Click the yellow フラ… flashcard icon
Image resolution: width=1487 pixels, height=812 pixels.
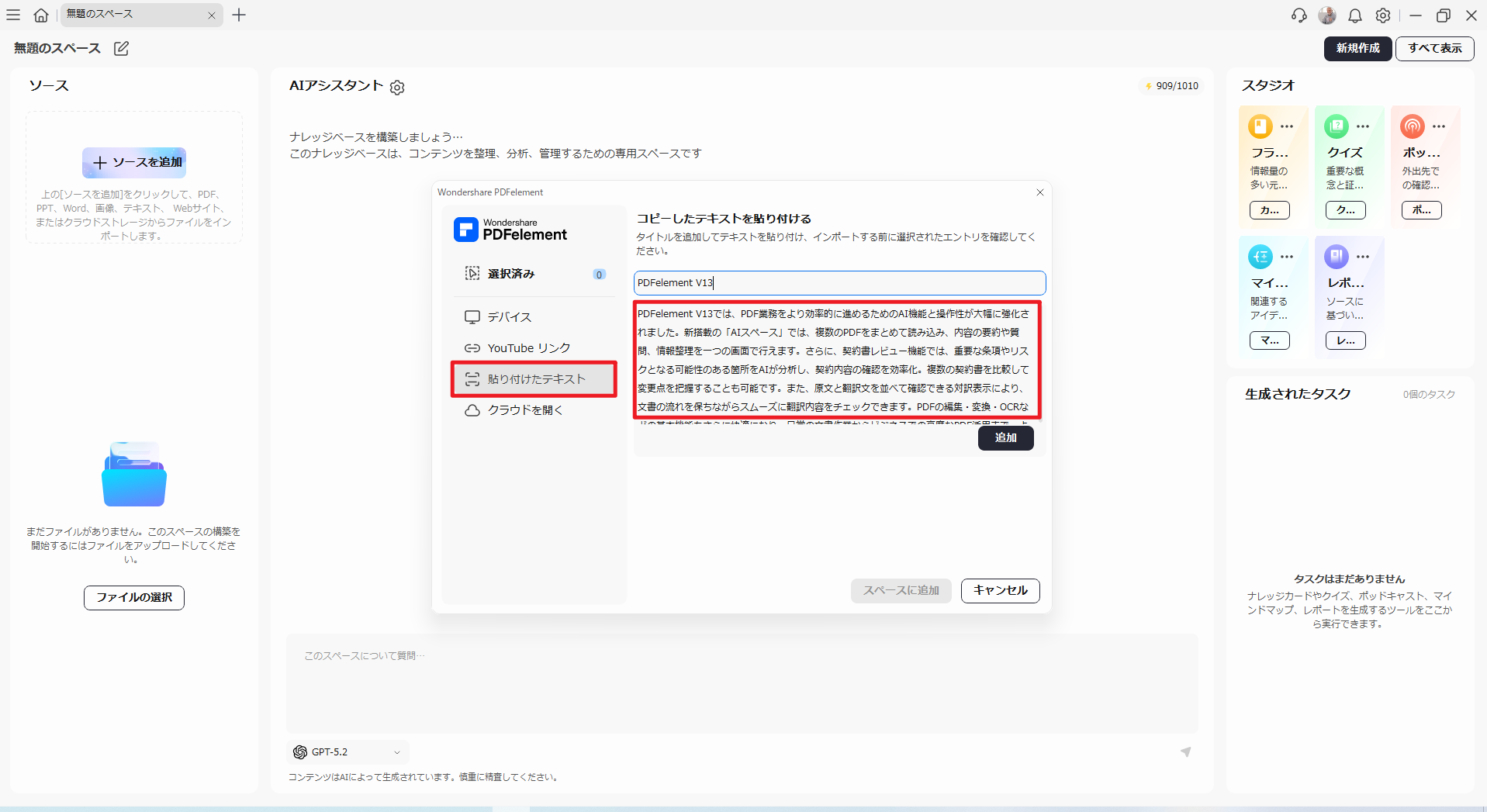coord(1260,126)
